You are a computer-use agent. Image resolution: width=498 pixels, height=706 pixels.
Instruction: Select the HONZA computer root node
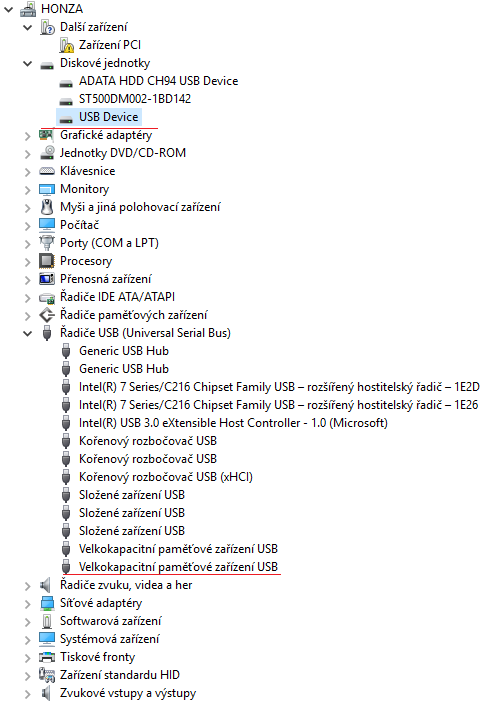(62, 9)
